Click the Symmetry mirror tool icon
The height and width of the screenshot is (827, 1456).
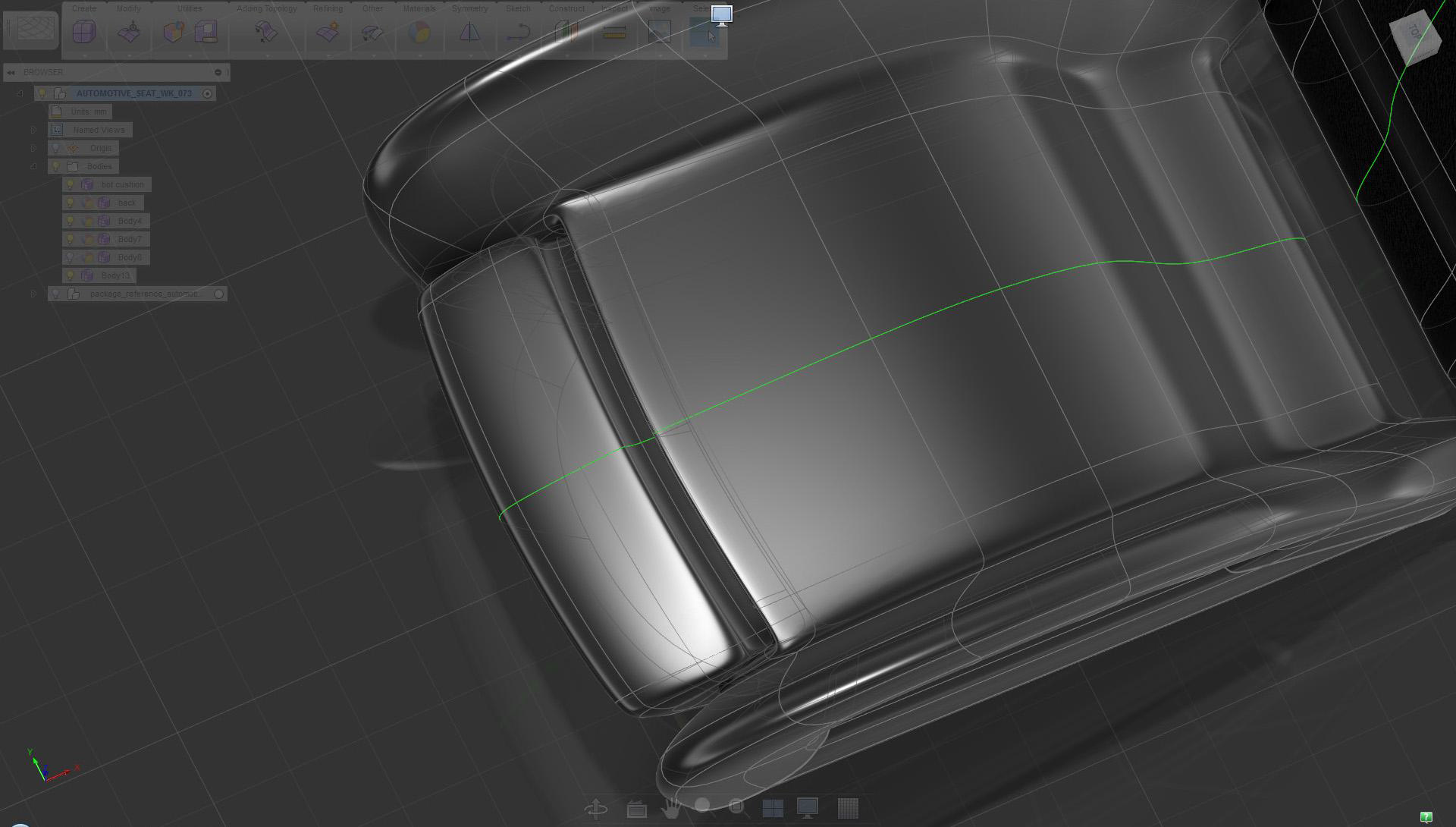(x=469, y=32)
